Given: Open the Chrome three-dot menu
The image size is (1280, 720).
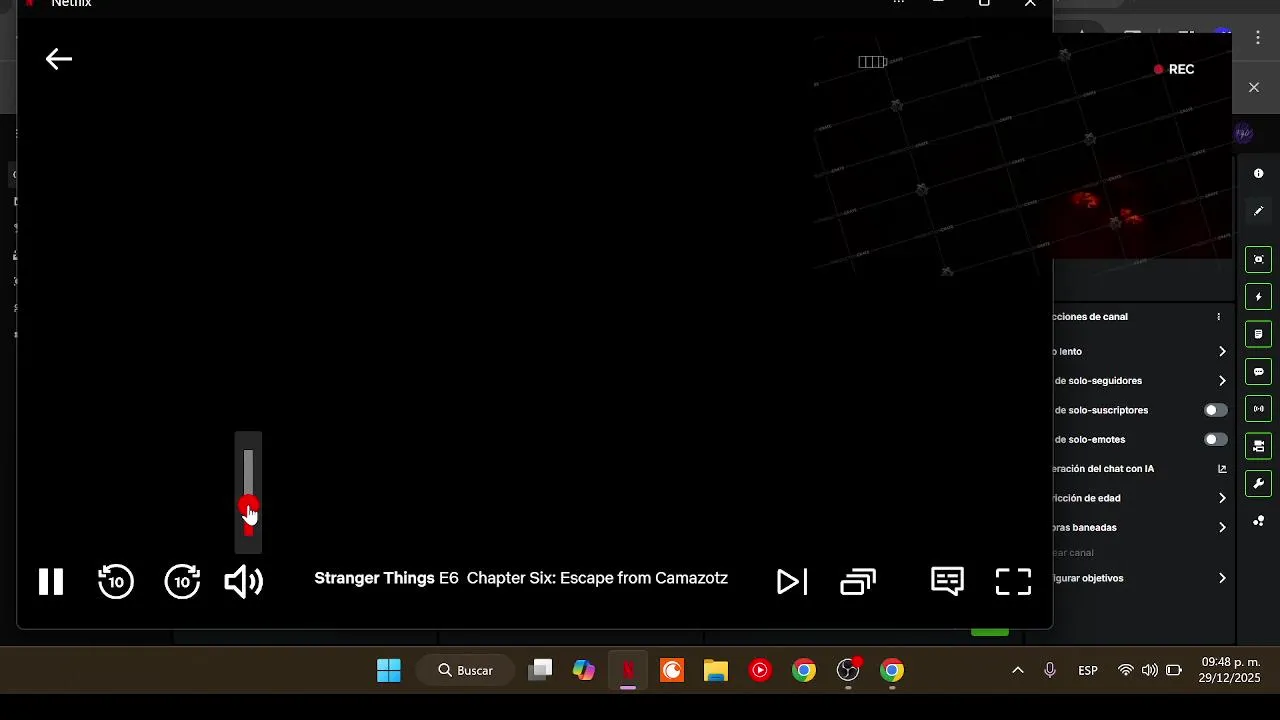Looking at the screenshot, I should click(x=1258, y=39).
